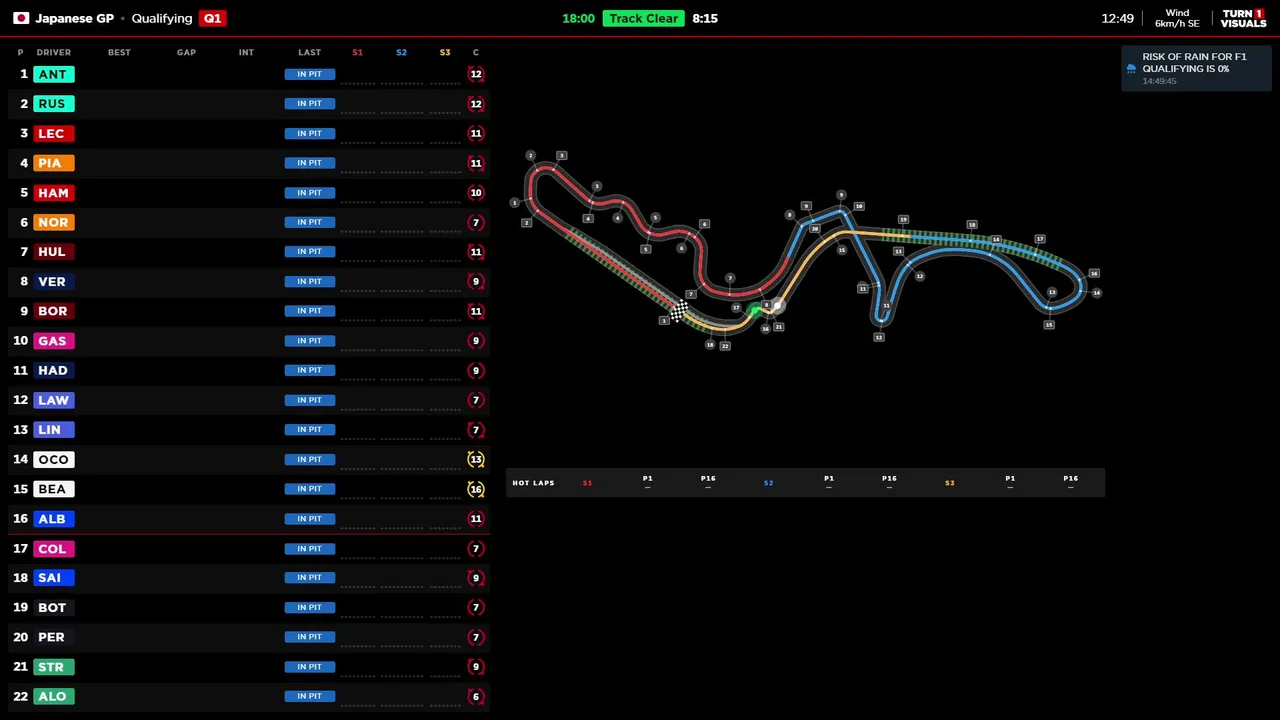Click the yellow S3 header in the timing table
Screen dimensions: 1280x720
(445, 52)
